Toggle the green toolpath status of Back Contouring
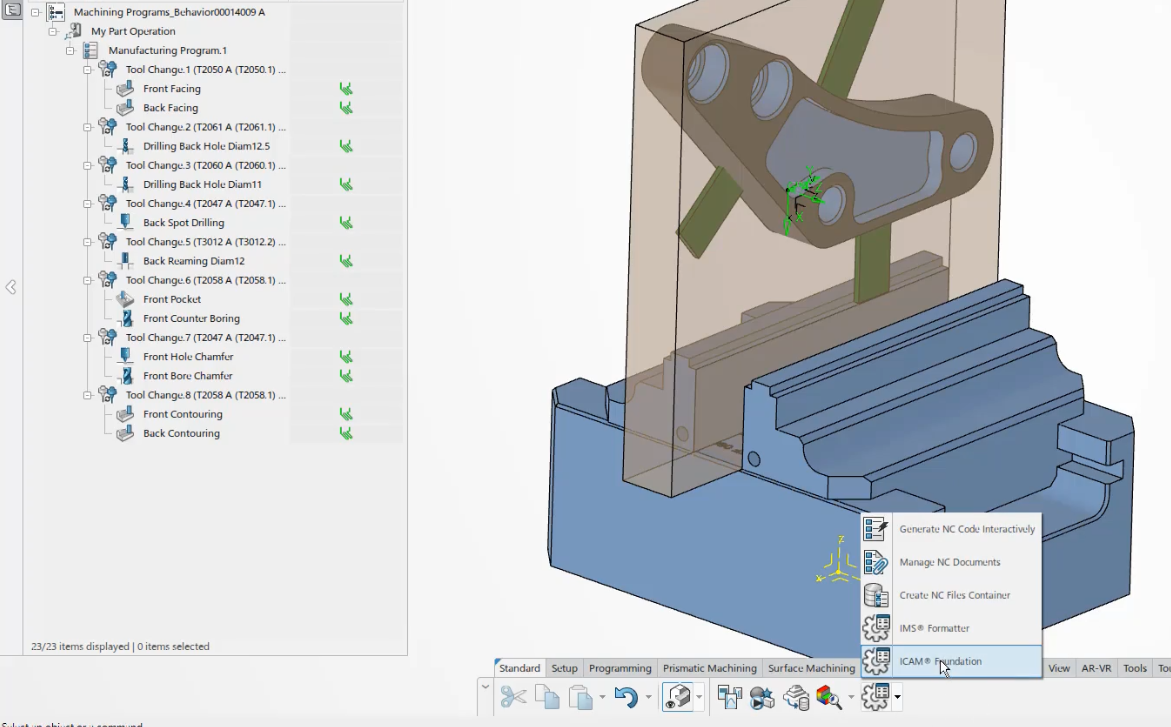Viewport: 1171px width, 727px height. pos(346,433)
